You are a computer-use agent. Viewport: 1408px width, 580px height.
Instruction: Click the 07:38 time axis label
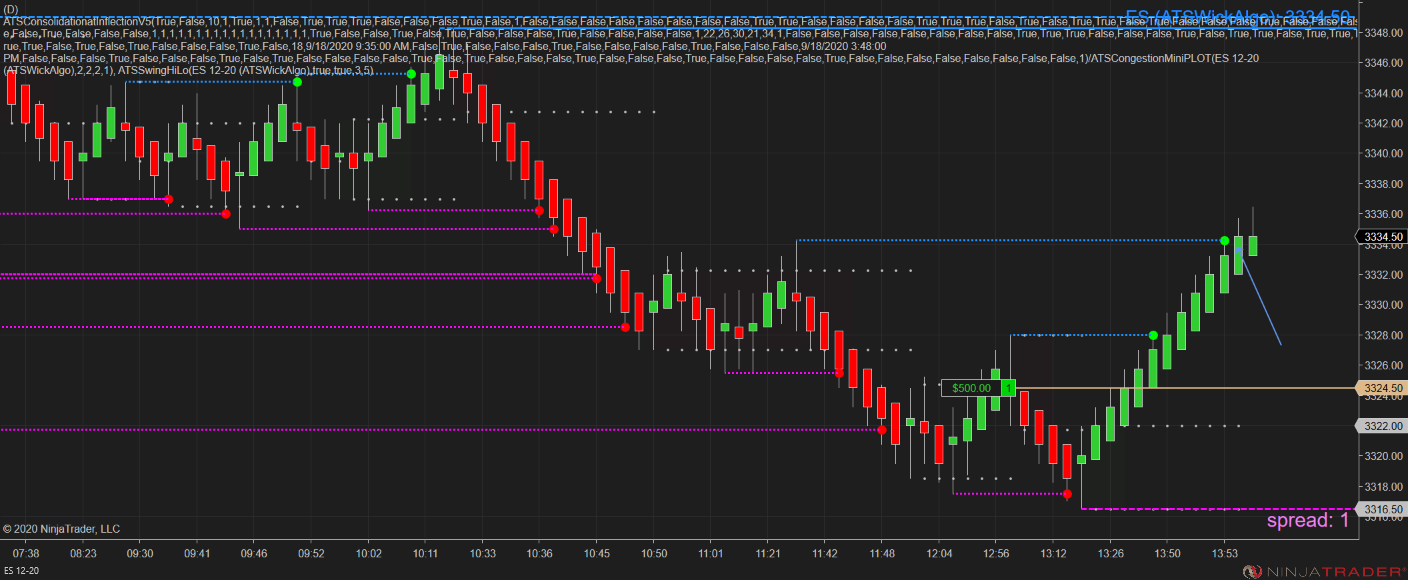click(27, 552)
